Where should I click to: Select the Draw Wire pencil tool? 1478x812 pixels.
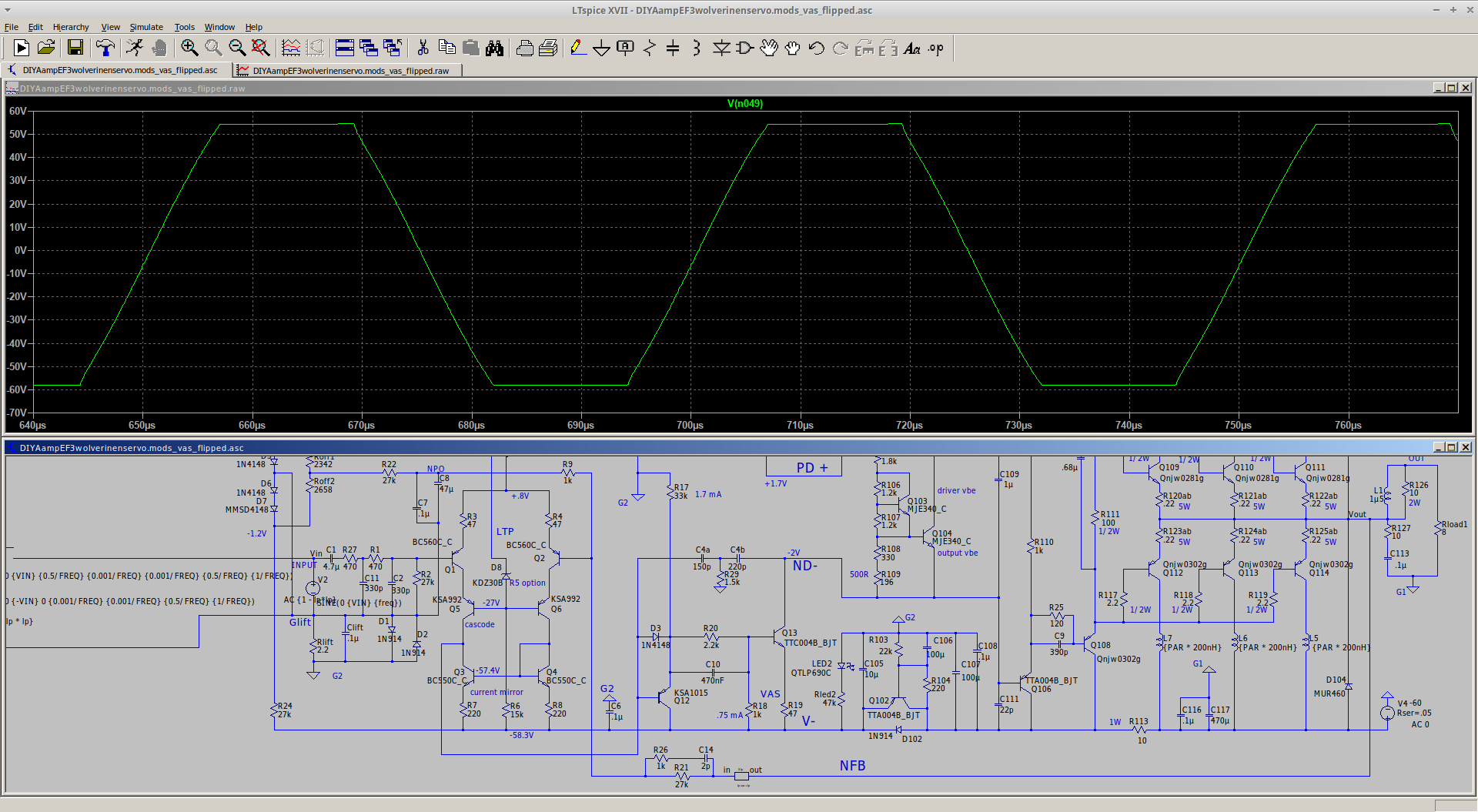point(578,48)
